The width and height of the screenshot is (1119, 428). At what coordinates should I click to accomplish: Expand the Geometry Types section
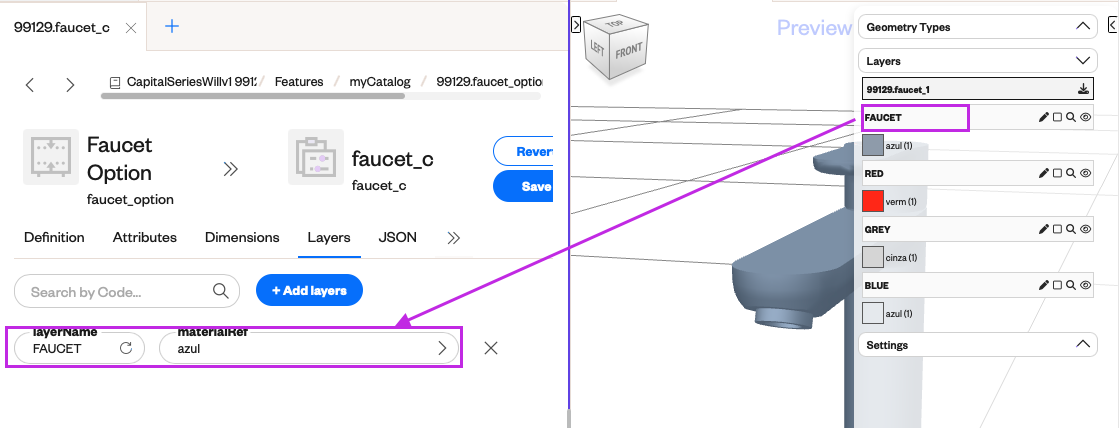point(1083,27)
